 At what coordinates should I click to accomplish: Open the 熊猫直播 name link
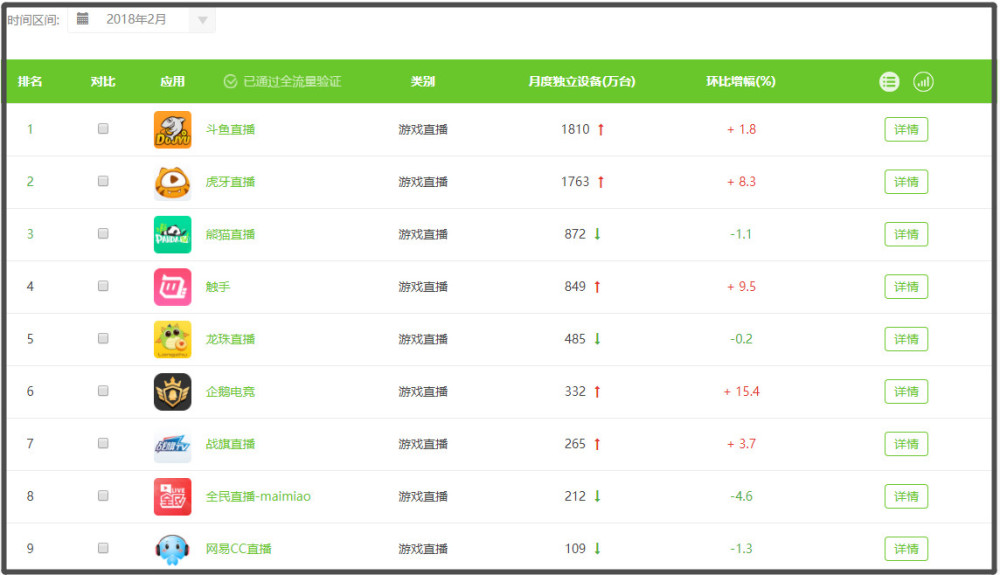pyautogui.click(x=230, y=234)
